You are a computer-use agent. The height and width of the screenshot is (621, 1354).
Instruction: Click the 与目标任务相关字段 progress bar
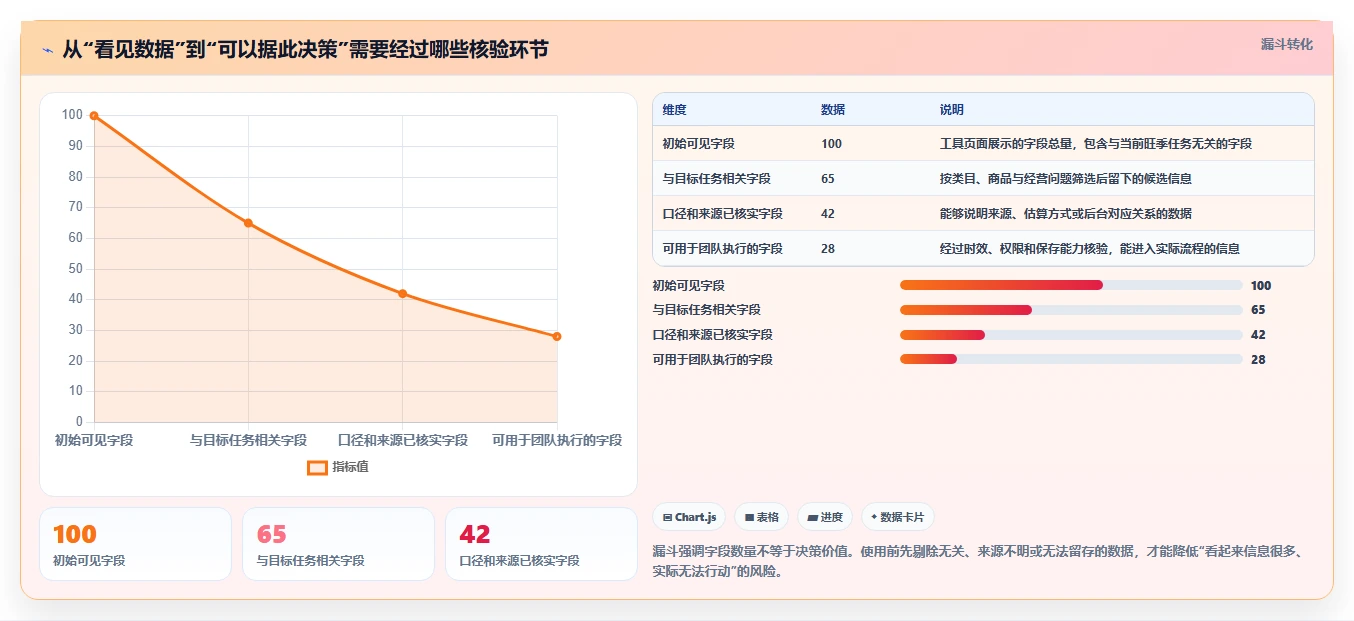pyautogui.click(x=1071, y=310)
